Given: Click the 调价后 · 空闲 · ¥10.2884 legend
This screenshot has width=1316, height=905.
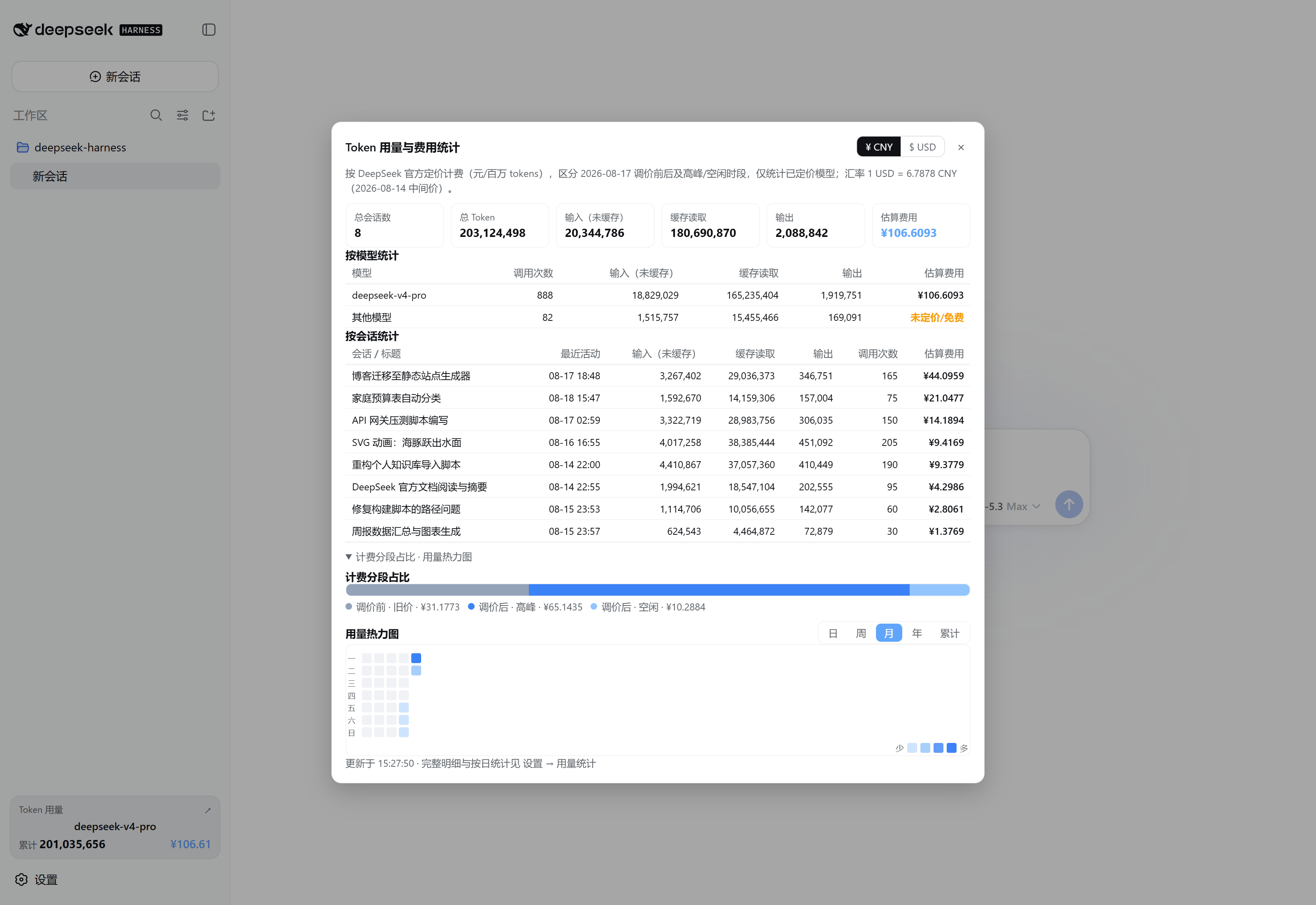Looking at the screenshot, I should [x=649, y=607].
